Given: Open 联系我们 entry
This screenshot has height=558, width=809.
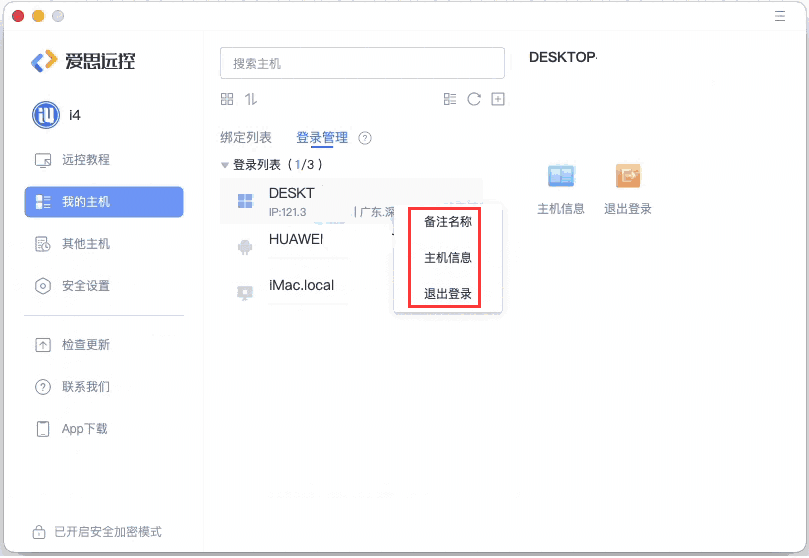Looking at the screenshot, I should (x=86, y=387).
